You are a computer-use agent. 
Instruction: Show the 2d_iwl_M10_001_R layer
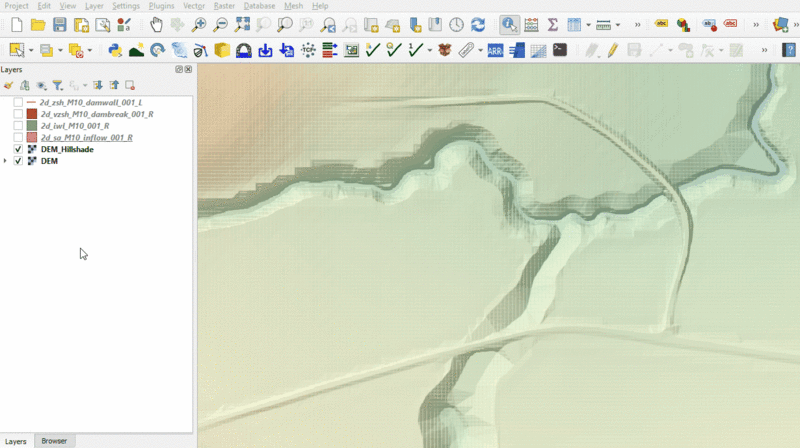(x=18, y=126)
